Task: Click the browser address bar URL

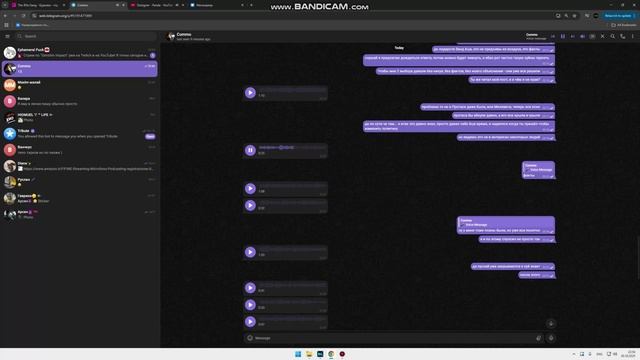Action: point(65,16)
